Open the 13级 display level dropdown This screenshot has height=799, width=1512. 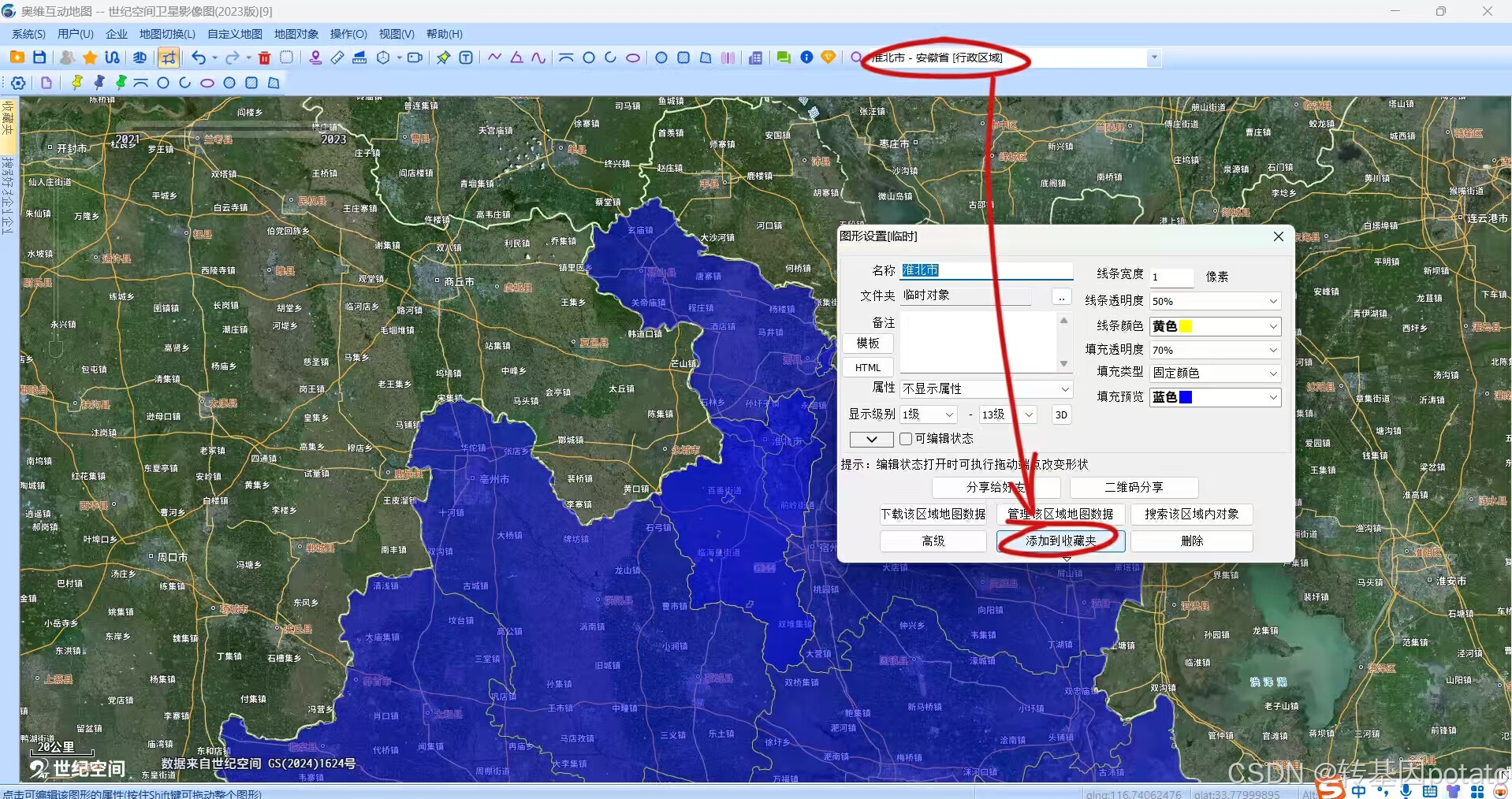(x=1007, y=414)
